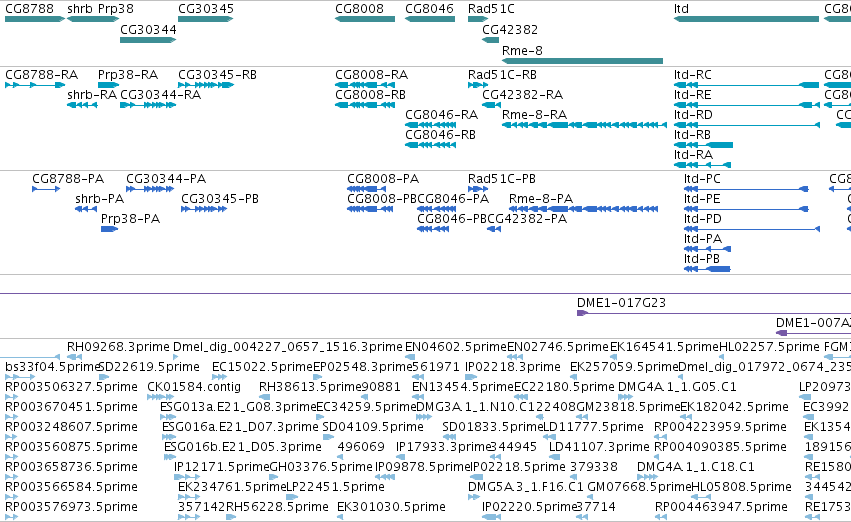This screenshot has width=851, height=522.
Task: Select transcript CG8008-RB
Action: [365, 105]
